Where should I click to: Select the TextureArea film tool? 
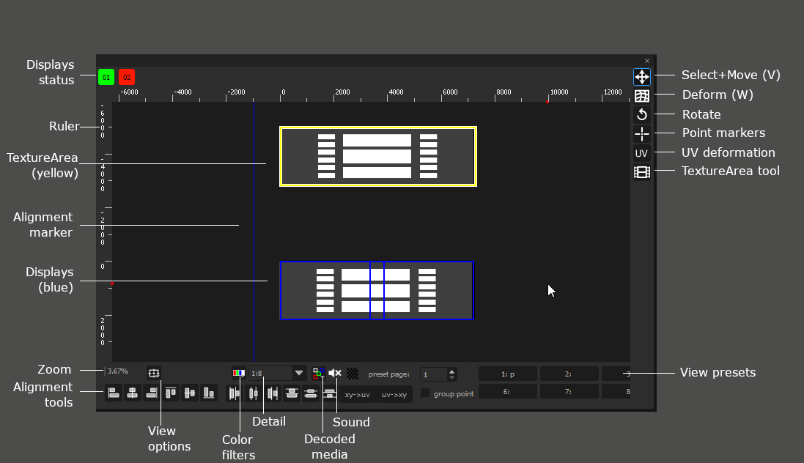point(642,172)
